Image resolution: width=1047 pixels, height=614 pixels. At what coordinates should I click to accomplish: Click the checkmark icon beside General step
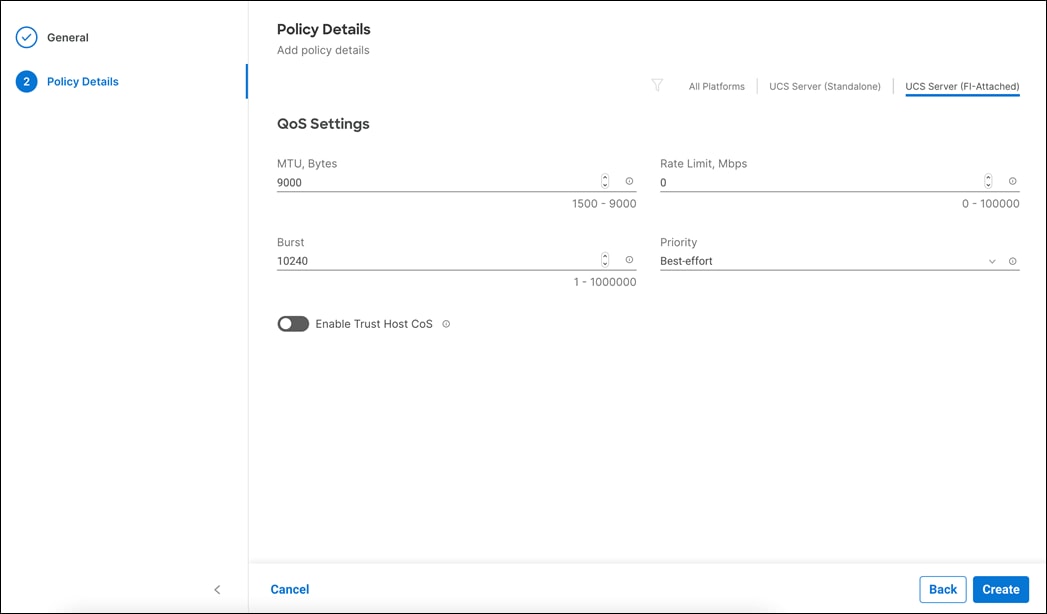coord(26,36)
